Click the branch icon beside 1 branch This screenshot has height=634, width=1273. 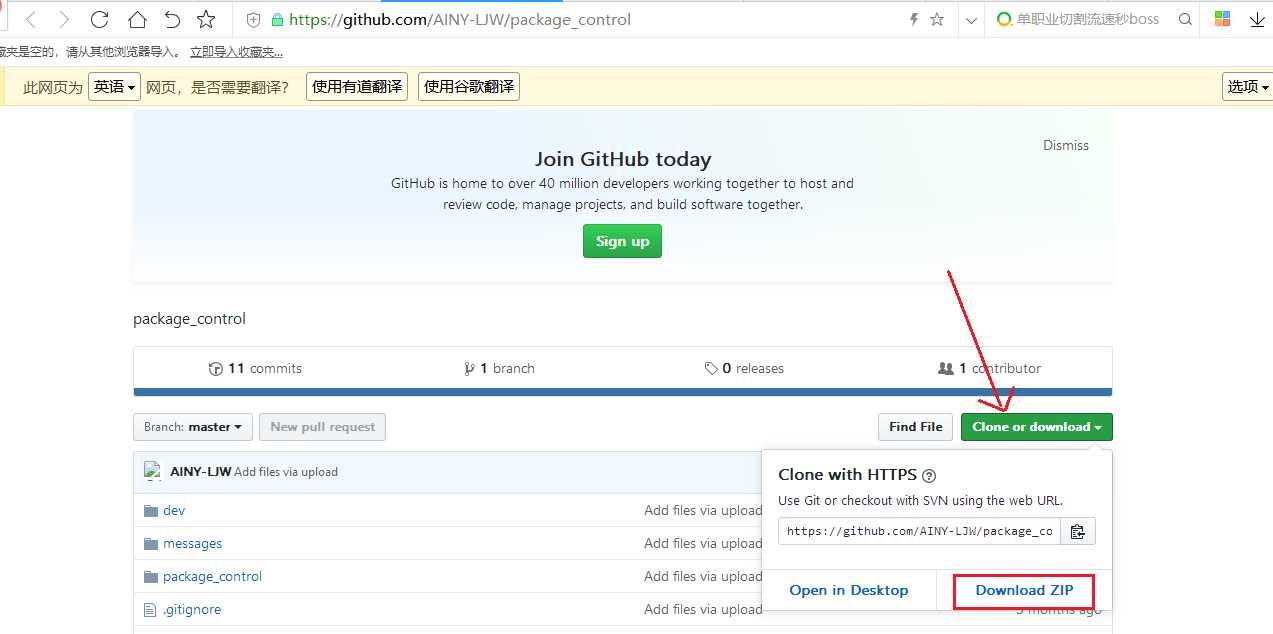click(x=469, y=368)
